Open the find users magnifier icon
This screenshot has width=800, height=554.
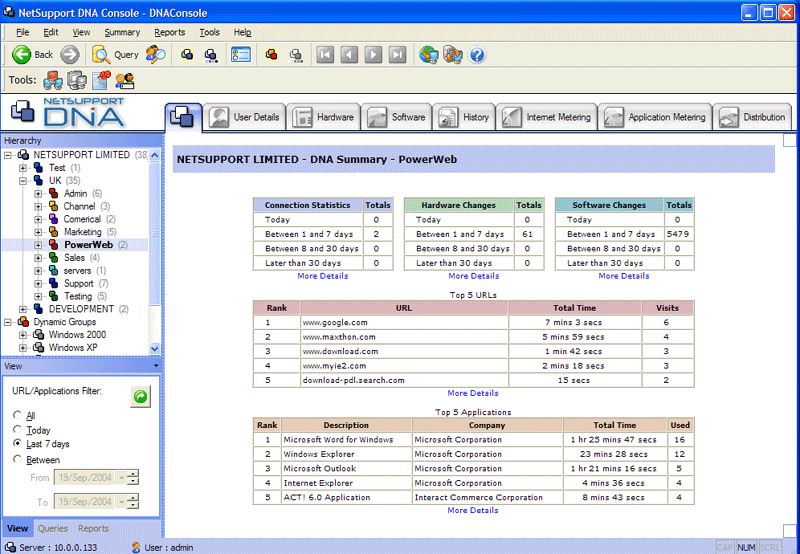tap(156, 55)
